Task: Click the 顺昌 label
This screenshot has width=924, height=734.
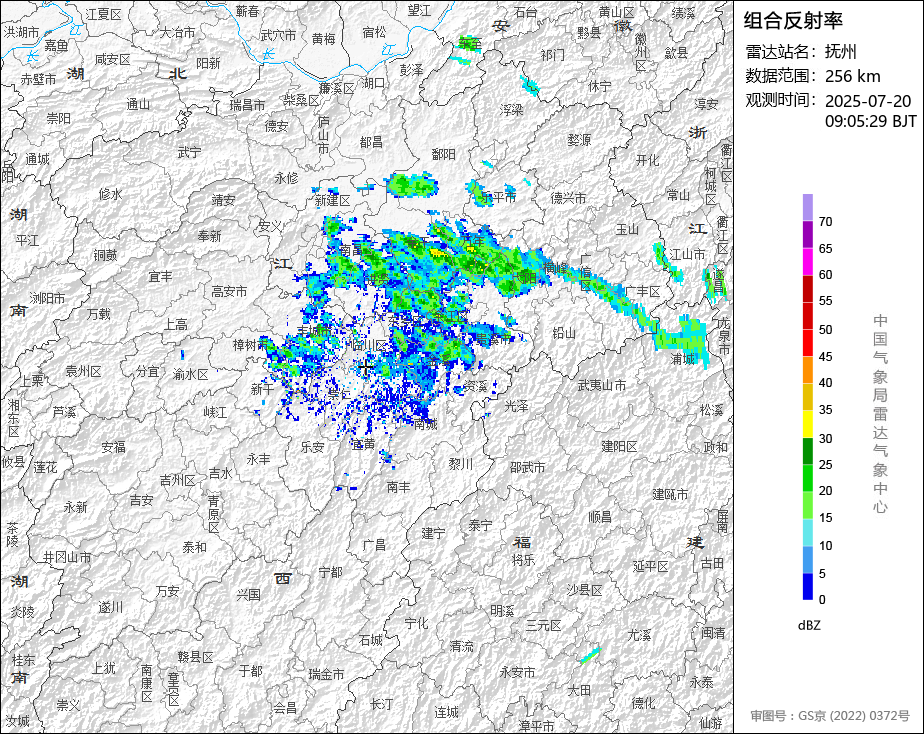Action: [x=600, y=517]
